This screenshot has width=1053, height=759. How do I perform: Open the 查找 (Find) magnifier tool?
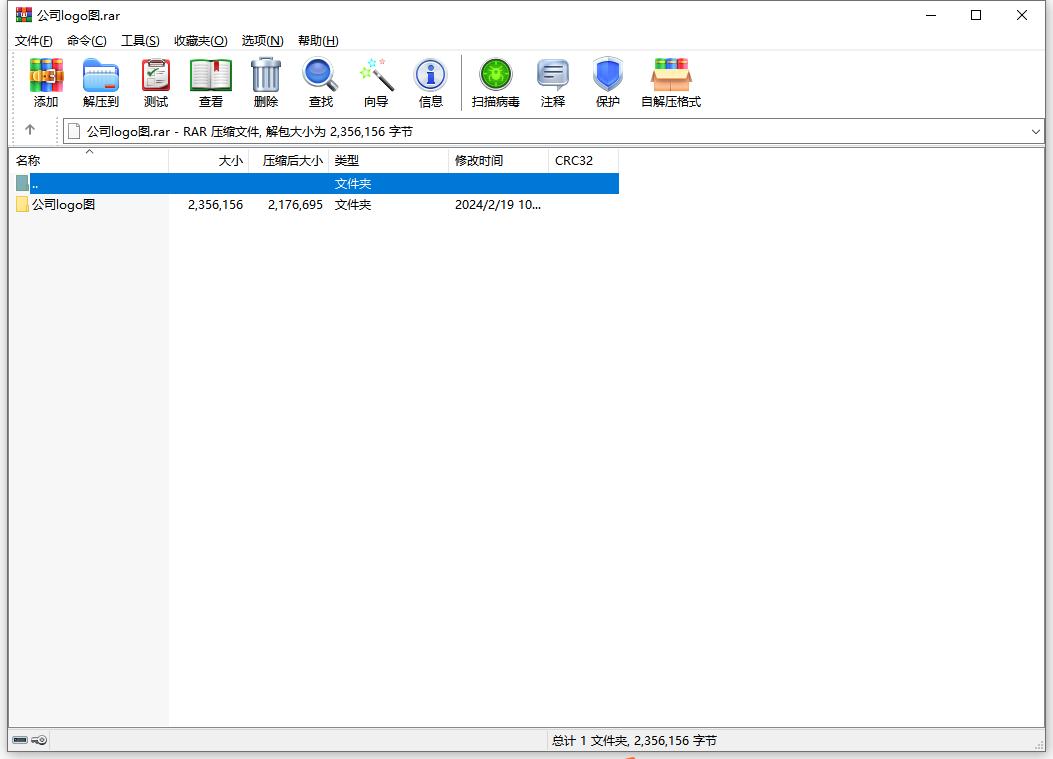tap(320, 77)
